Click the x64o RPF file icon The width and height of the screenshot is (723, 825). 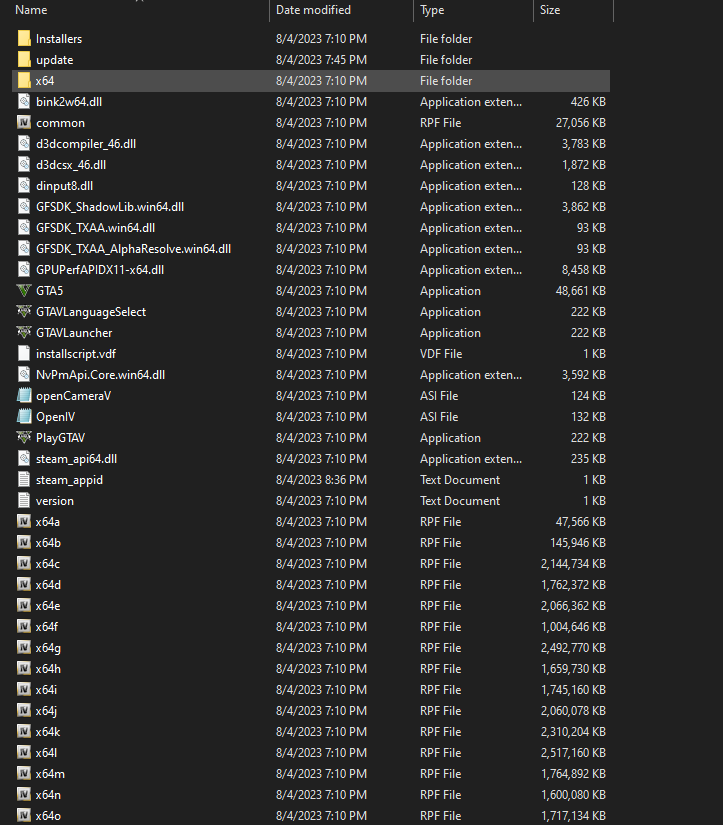24,816
